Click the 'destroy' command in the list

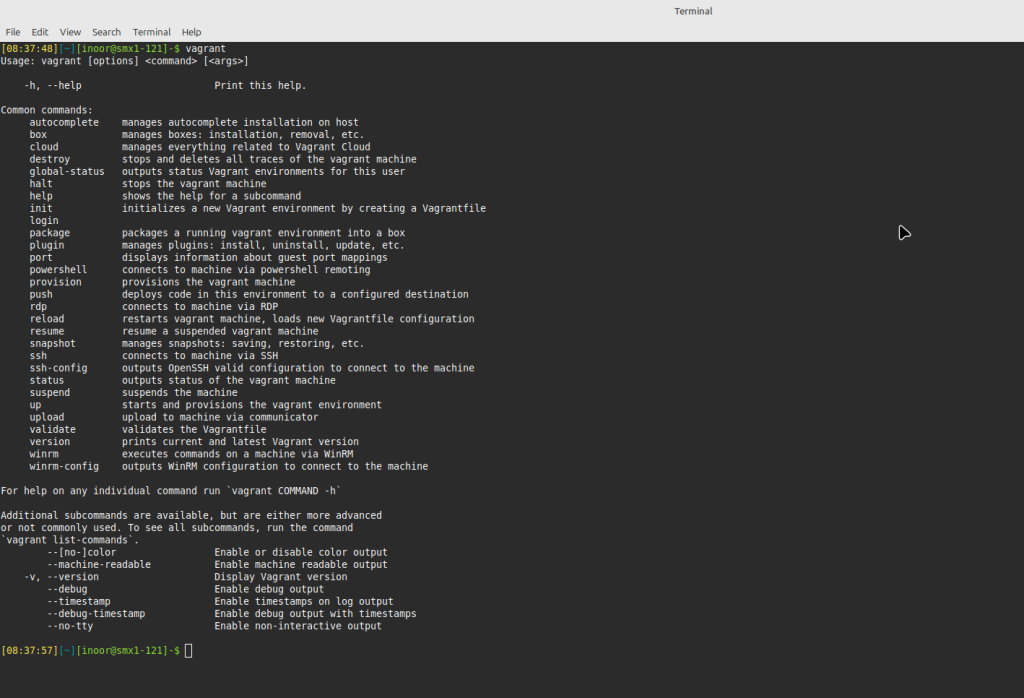(x=50, y=159)
